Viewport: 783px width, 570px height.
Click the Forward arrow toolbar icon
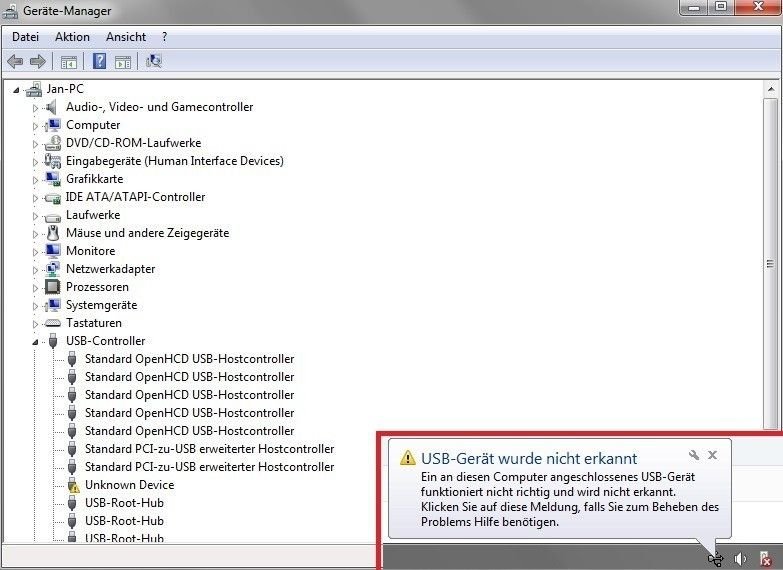(x=38, y=61)
